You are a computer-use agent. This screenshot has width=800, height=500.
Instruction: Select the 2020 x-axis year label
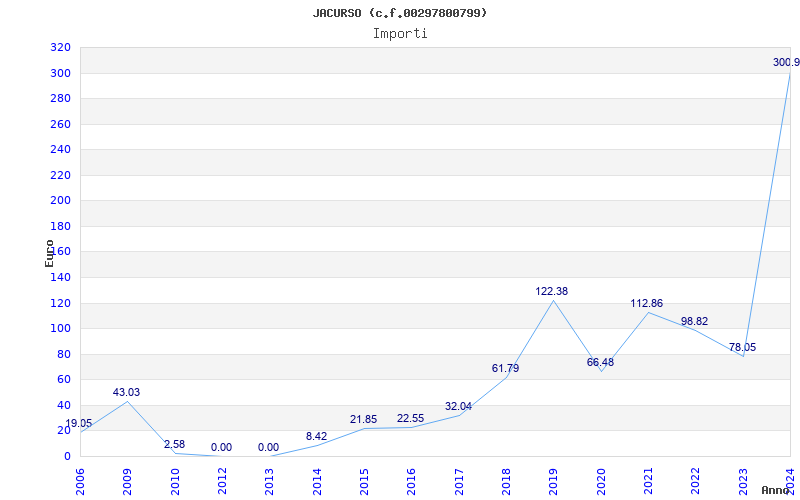point(601,482)
